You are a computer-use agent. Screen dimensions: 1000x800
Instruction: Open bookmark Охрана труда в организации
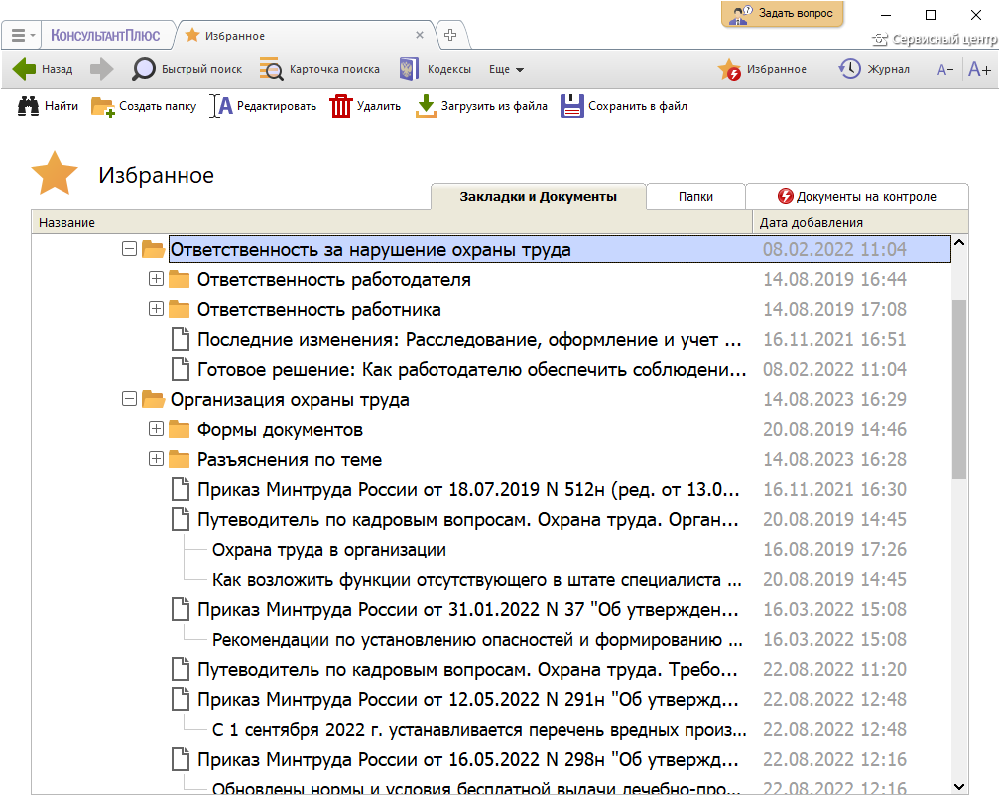tap(328, 549)
